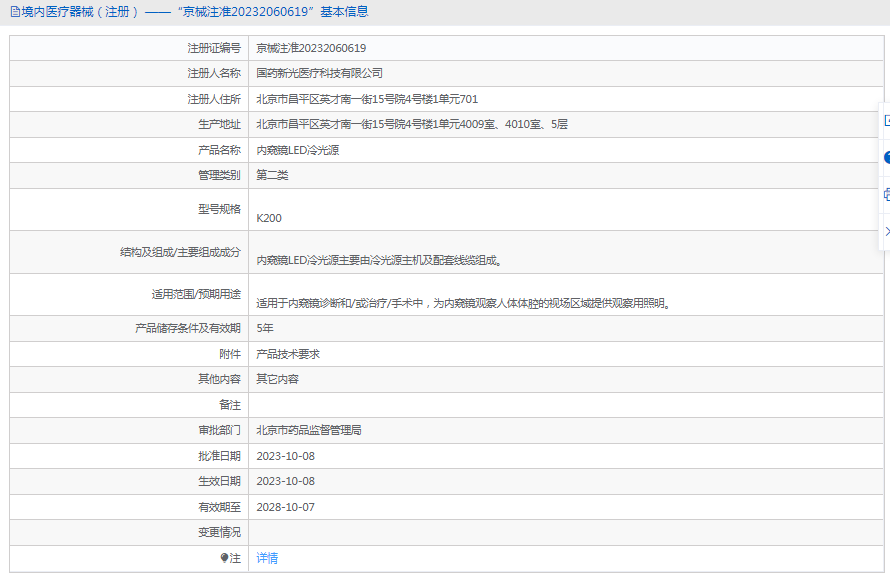Viewport: 890px width, 578px height.
Task: Click the shelf life value 5年
Action: pos(265,328)
